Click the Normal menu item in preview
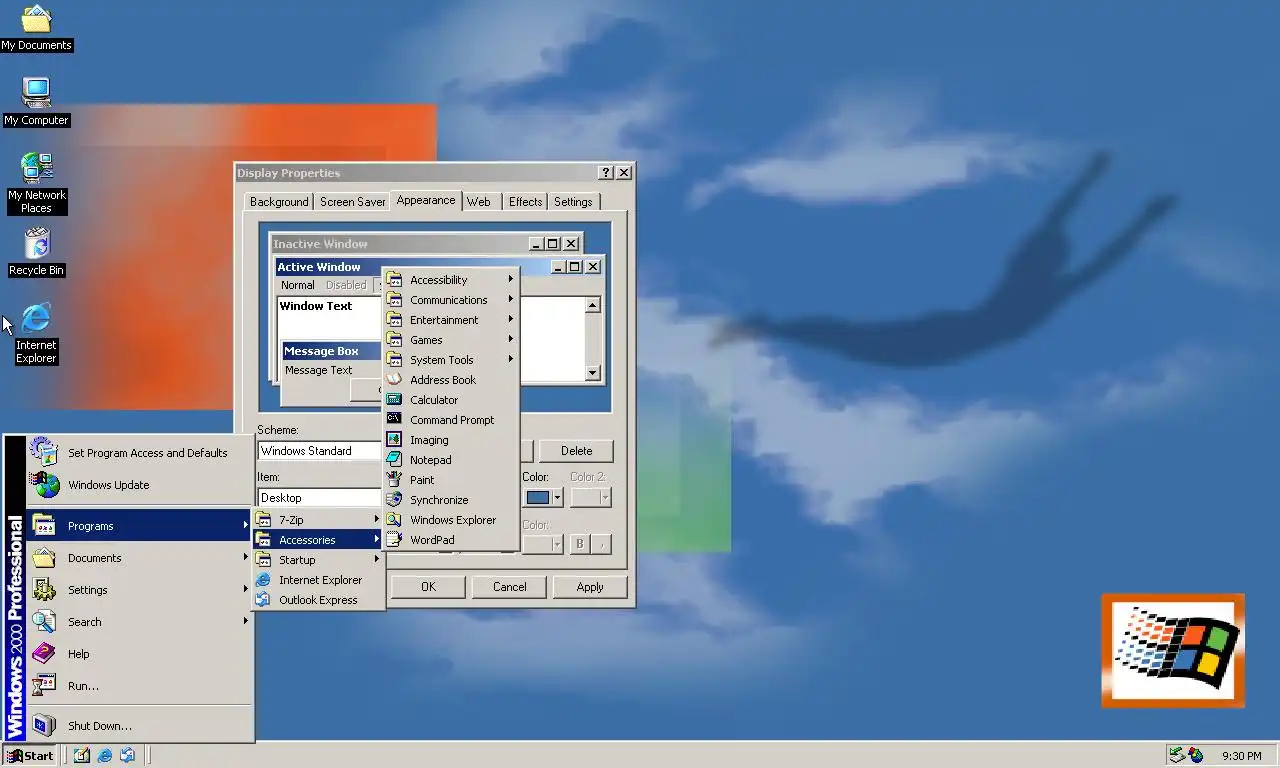 click(298, 285)
